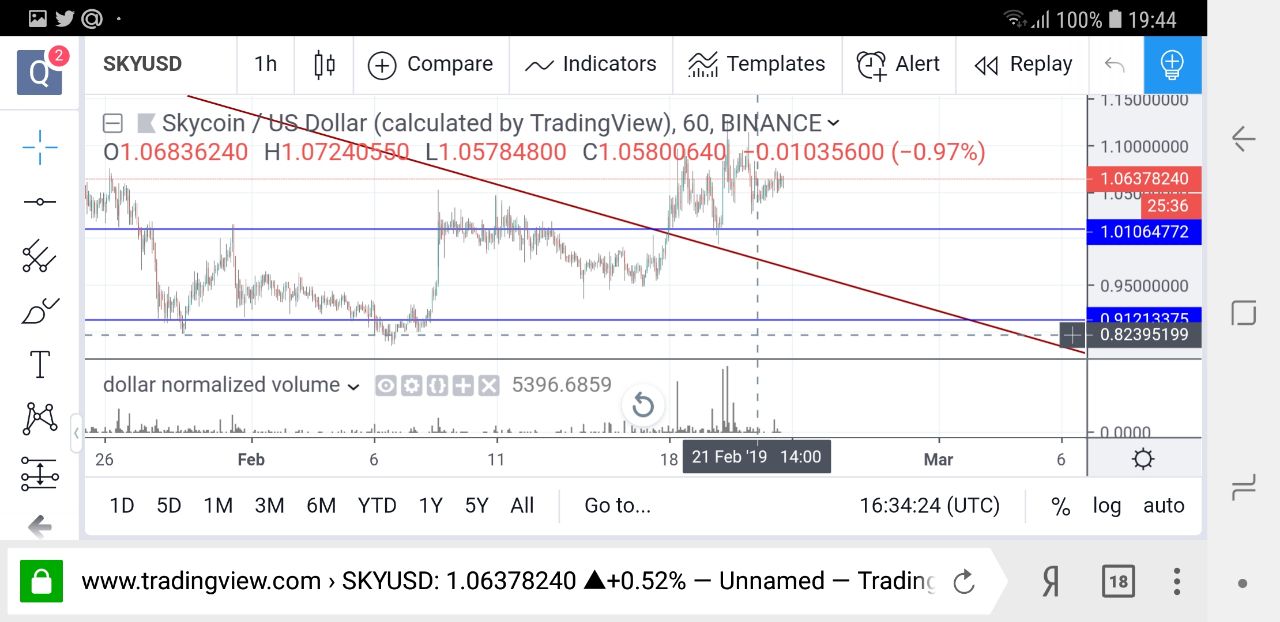This screenshot has width=1280, height=622.
Task: Open the pitchfork drawing tools
Action: (x=40, y=256)
